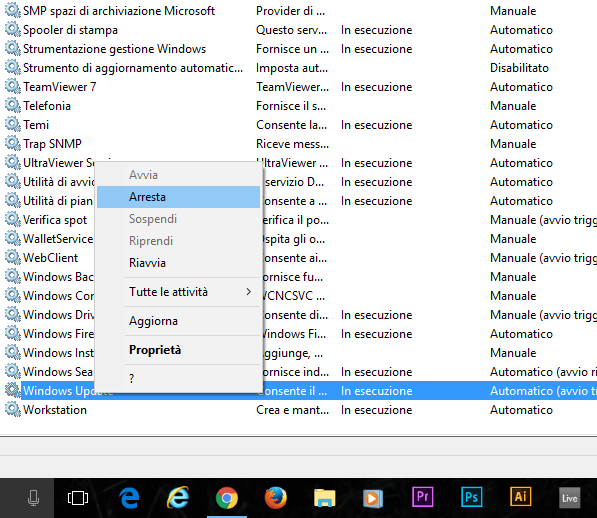Image resolution: width=597 pixels, height=518 pixels.
Task: Click the gear icon of WebClient
Action: (x=13, y=258)
